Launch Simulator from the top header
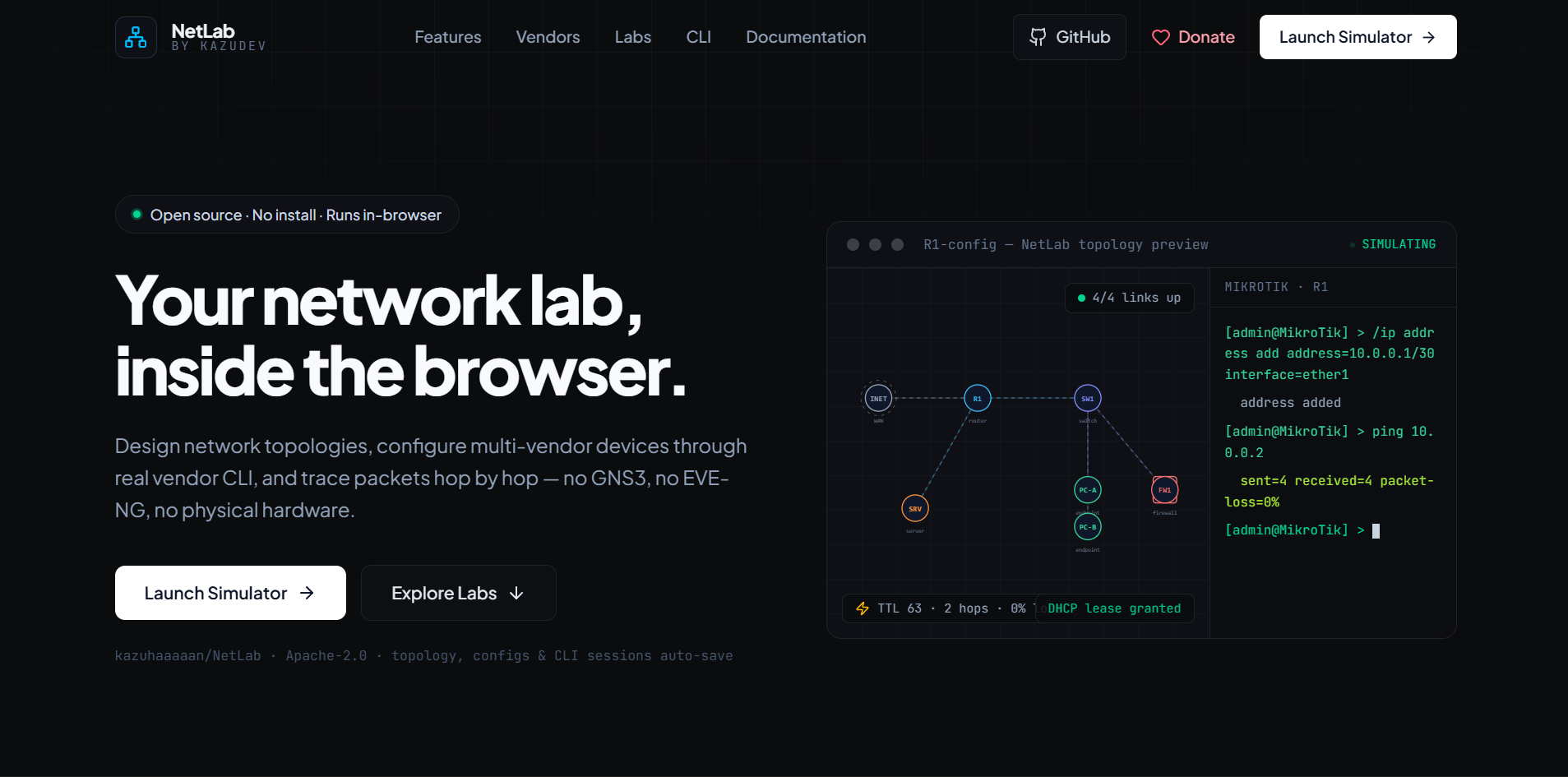This screenshot has width=1568, height=777. (x=1358, y=37)
